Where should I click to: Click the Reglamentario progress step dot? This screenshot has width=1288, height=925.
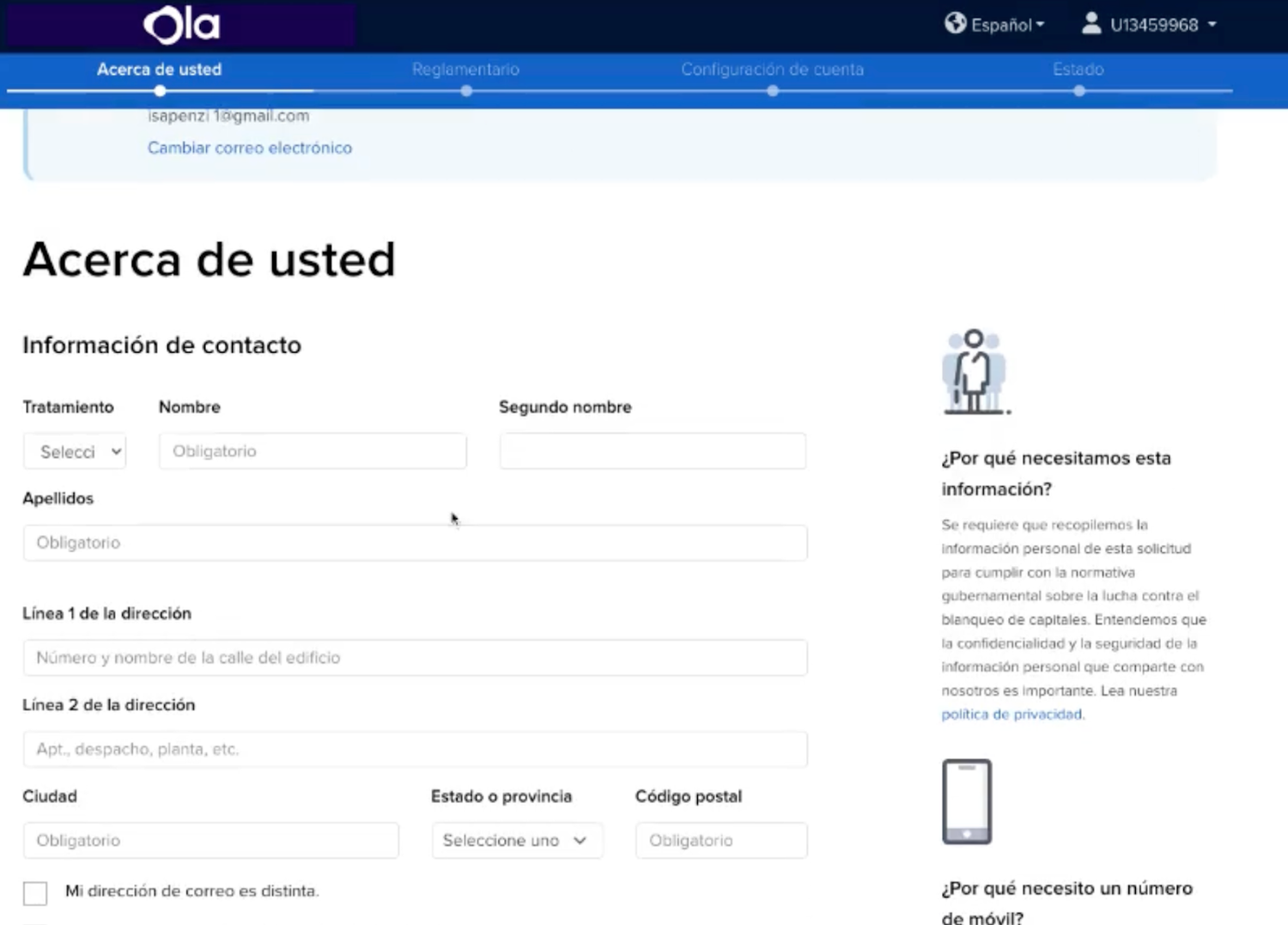point(466,91)
